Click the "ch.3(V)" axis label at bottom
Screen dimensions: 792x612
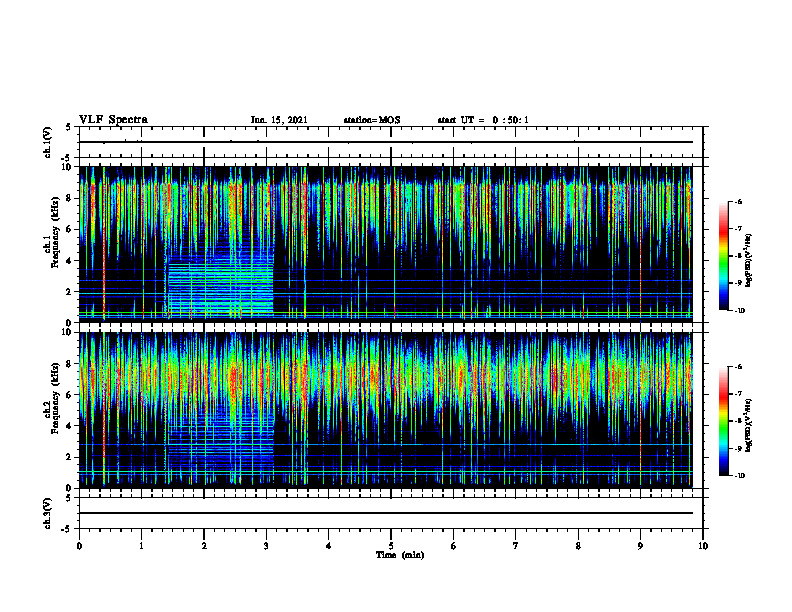(47, 514)
